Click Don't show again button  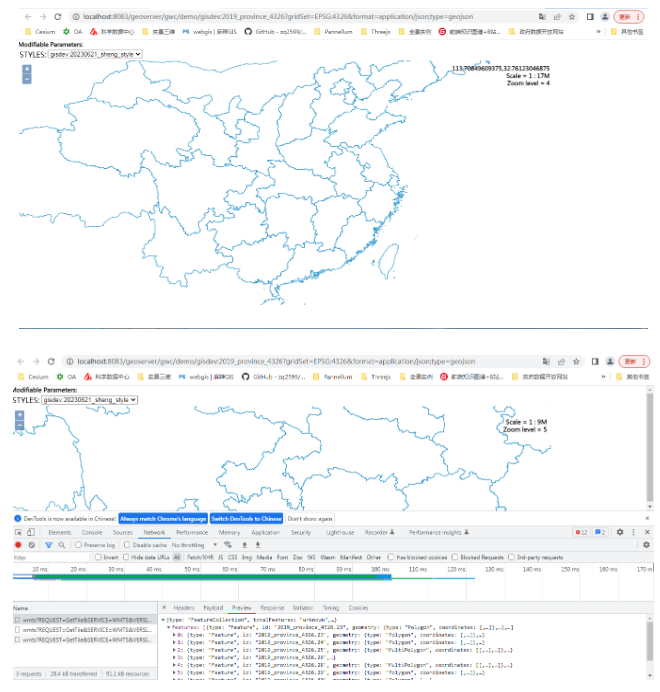tap(310, 519)
